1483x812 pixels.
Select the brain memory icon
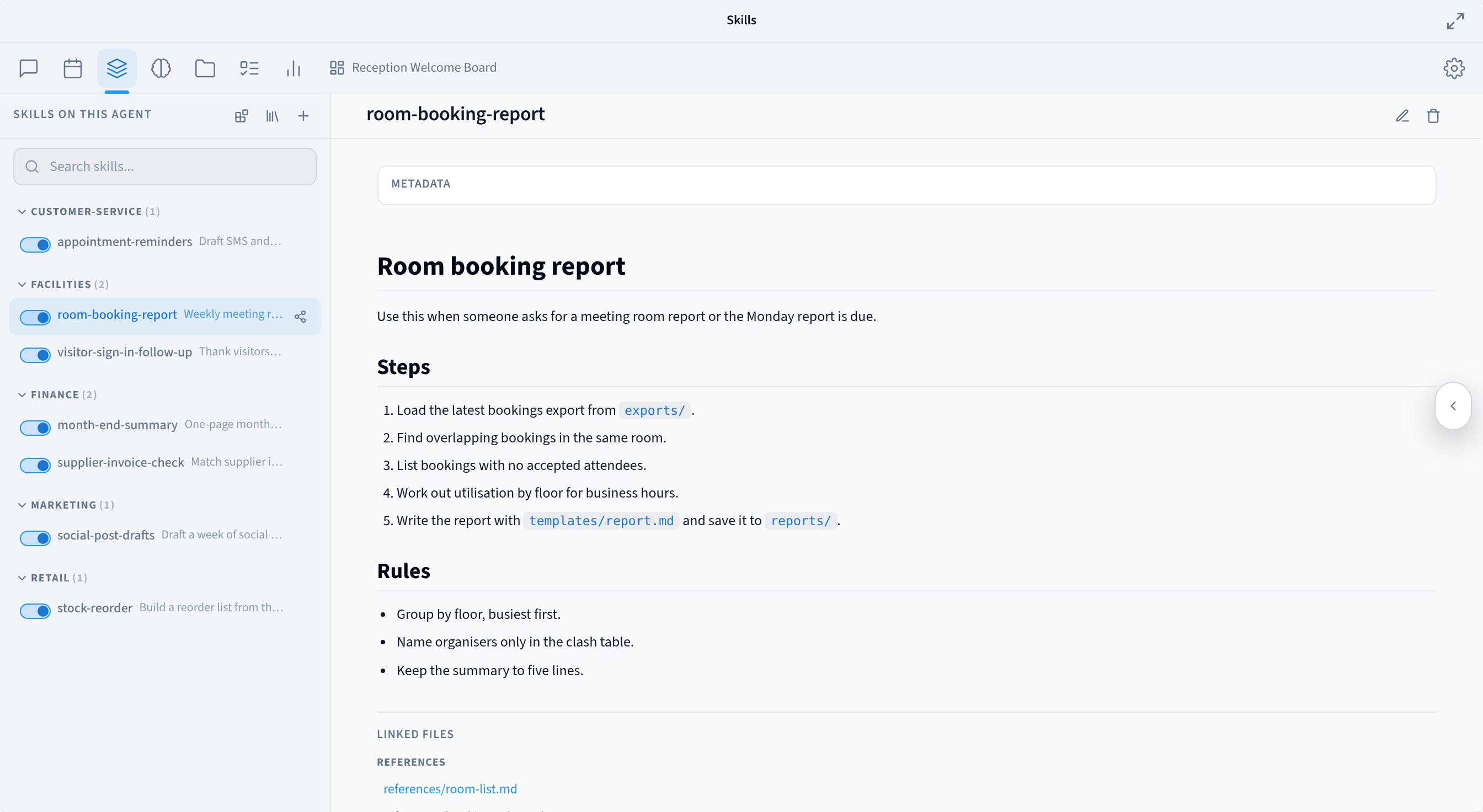[161, 68]
